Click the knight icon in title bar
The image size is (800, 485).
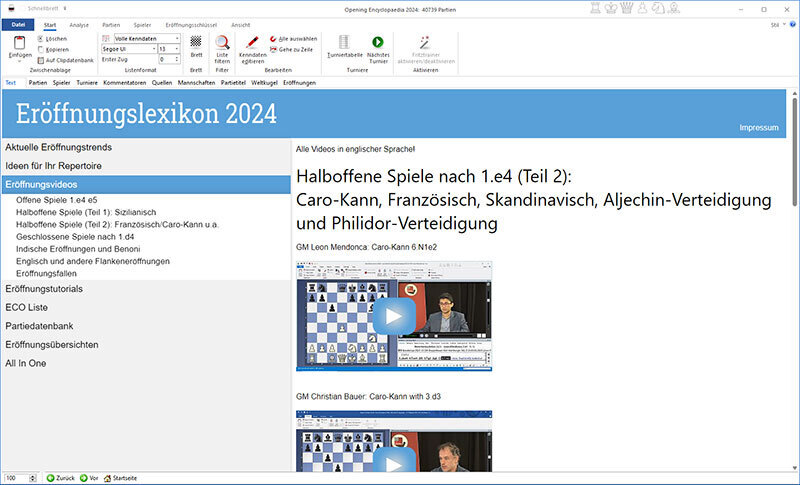[x=658, y=8]
